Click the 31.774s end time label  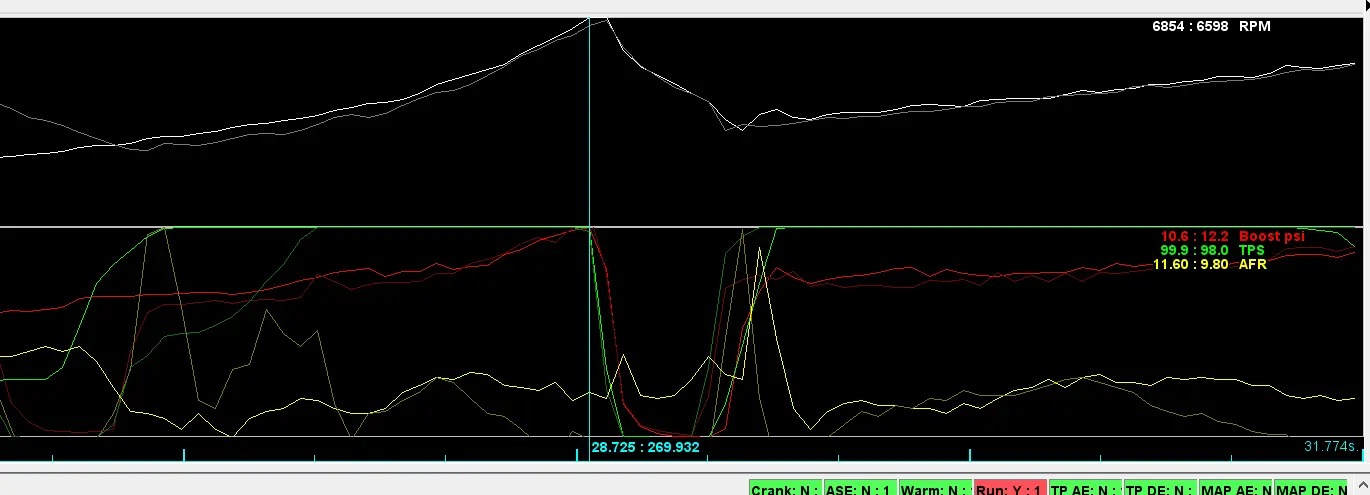(1329, 446)
